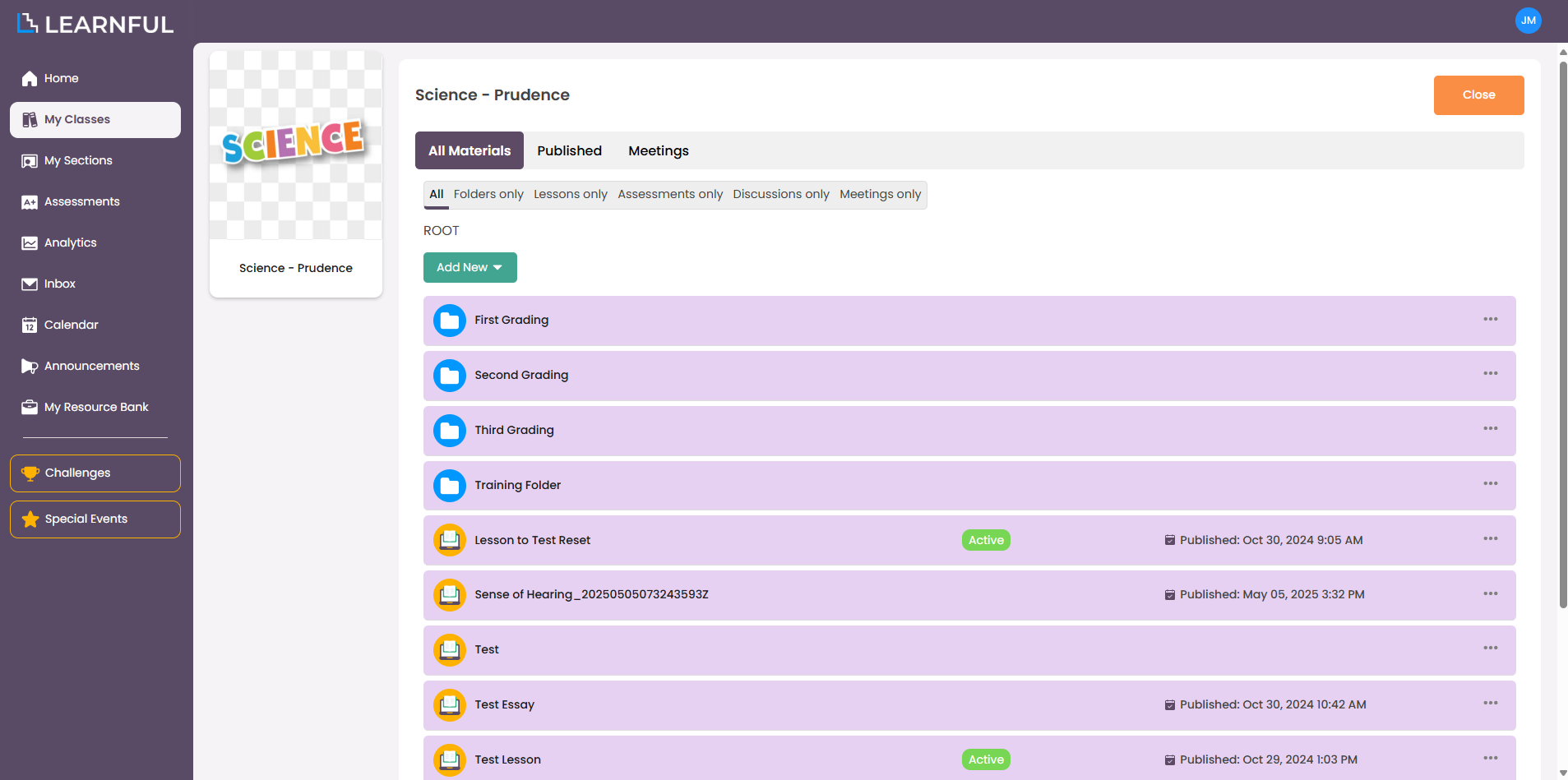Click the Science class thumbnail image
The width and height of the screenshot is (1568, 780).
(x=296, y=145)
